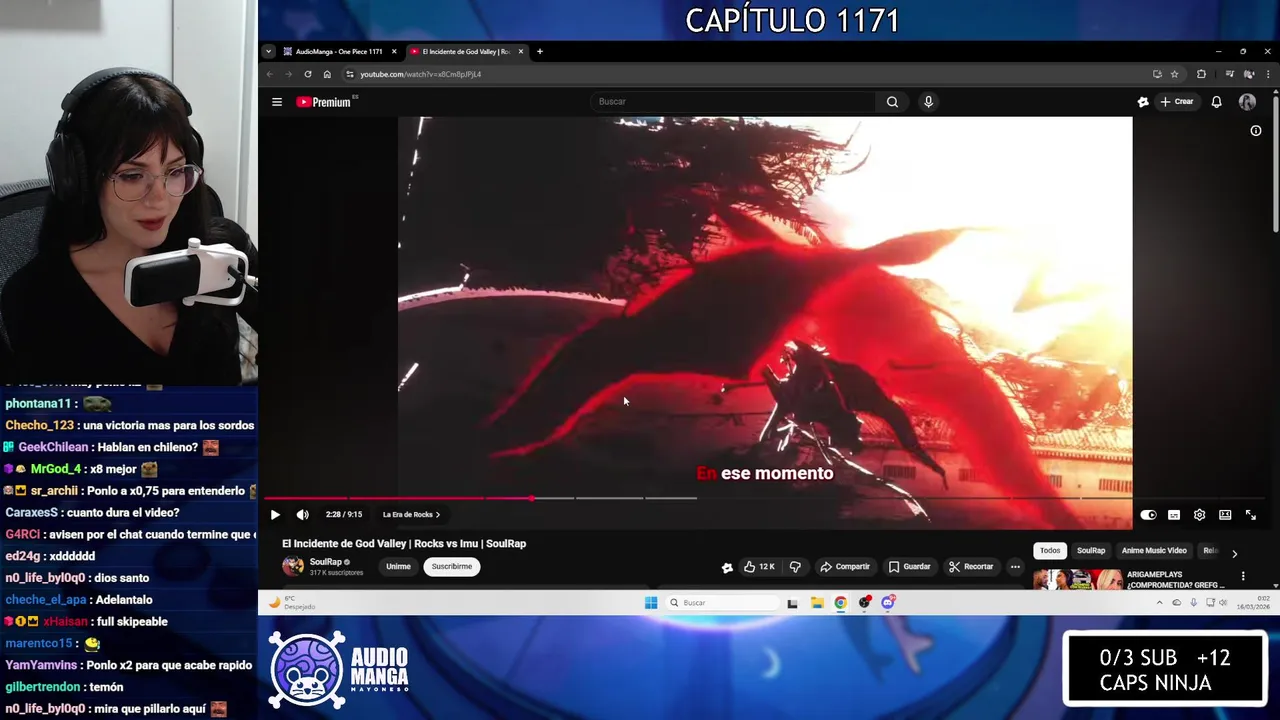Click the youtube.com address bar URL
Screen dimensions: 1280x720
420,74
